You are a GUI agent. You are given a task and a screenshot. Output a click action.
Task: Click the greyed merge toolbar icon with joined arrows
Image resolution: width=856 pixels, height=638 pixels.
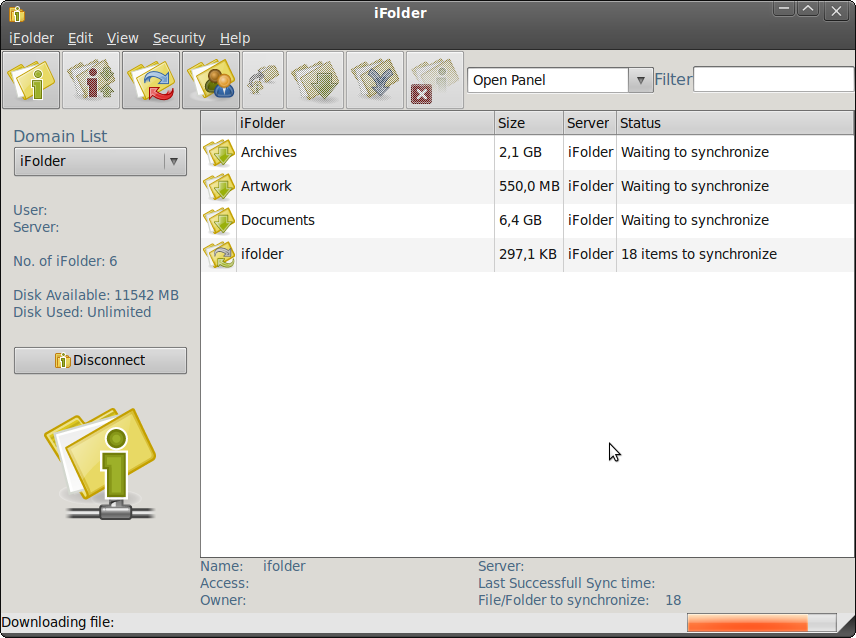coord(375,80)
